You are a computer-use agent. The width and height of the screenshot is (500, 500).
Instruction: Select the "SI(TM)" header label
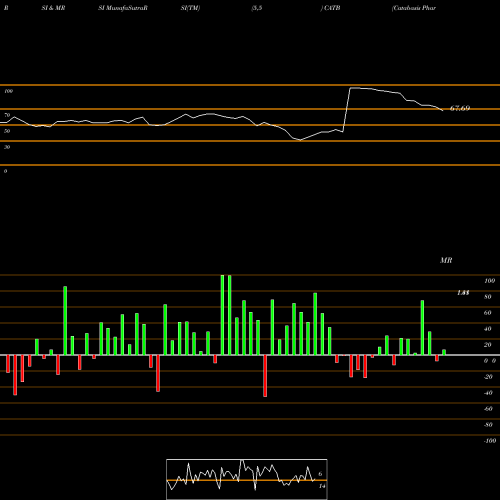(x=190, y=8)
